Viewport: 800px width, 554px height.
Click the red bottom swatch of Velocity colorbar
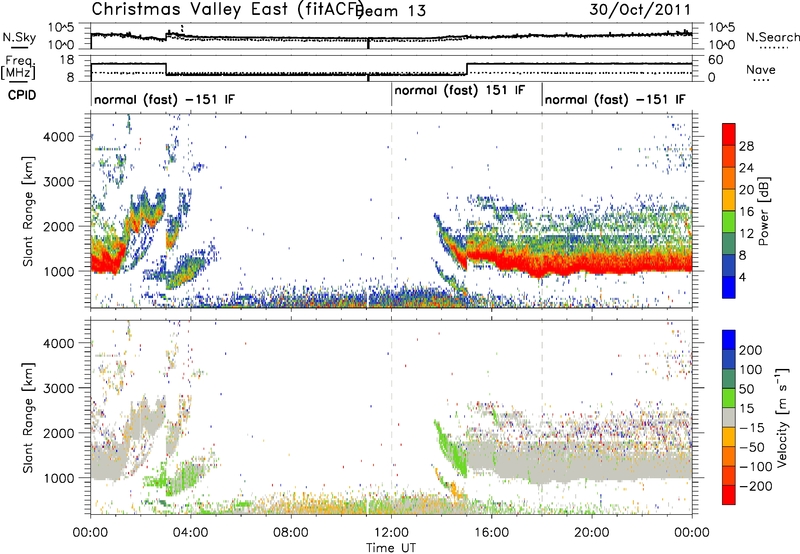[729, 495]
